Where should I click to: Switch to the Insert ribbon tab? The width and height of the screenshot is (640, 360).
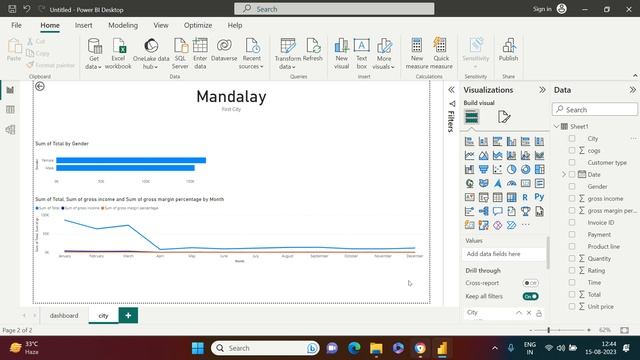pos(83,25)
